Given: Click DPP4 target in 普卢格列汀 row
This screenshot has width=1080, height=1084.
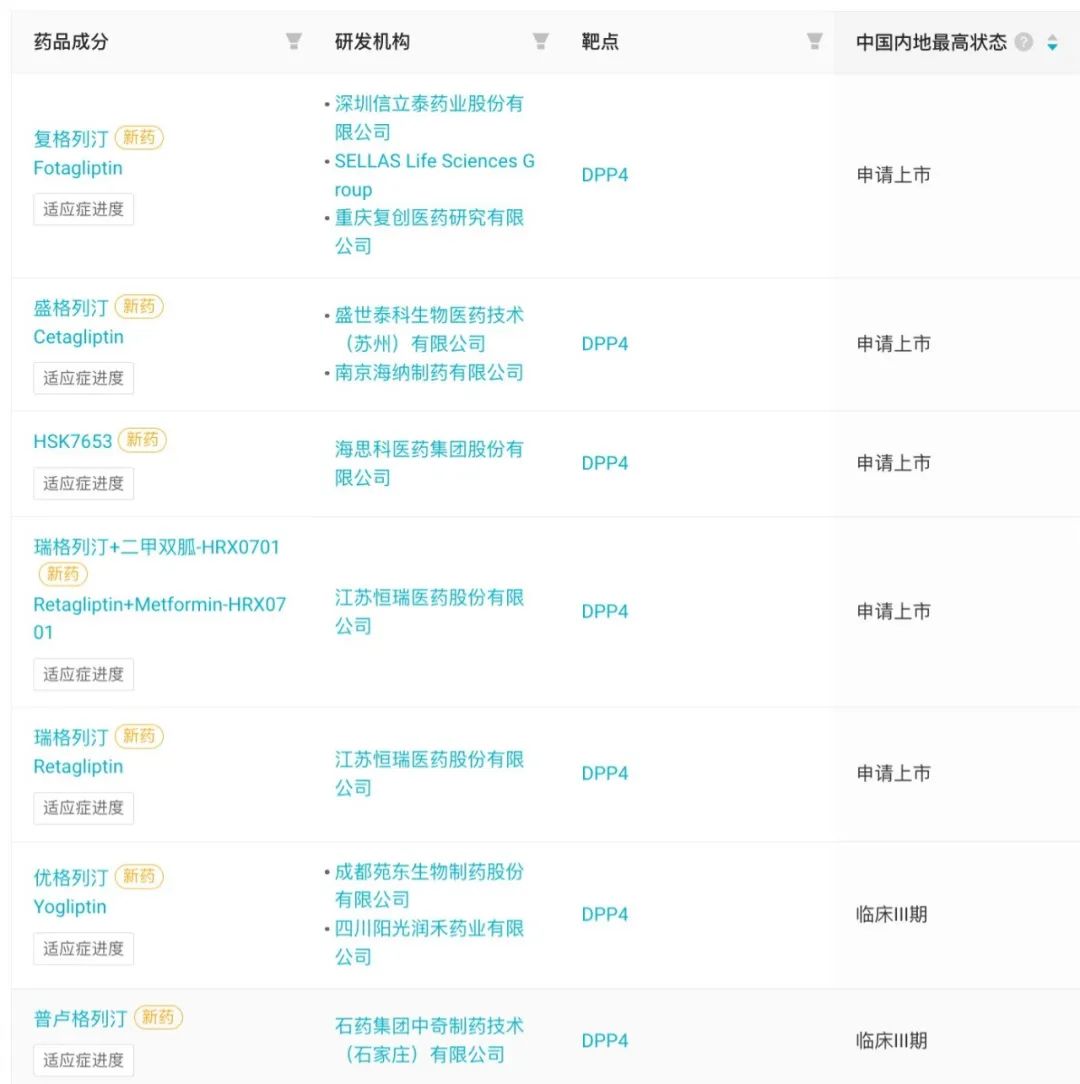Looking at the screenshot, I should click(x=604, y=1040).
